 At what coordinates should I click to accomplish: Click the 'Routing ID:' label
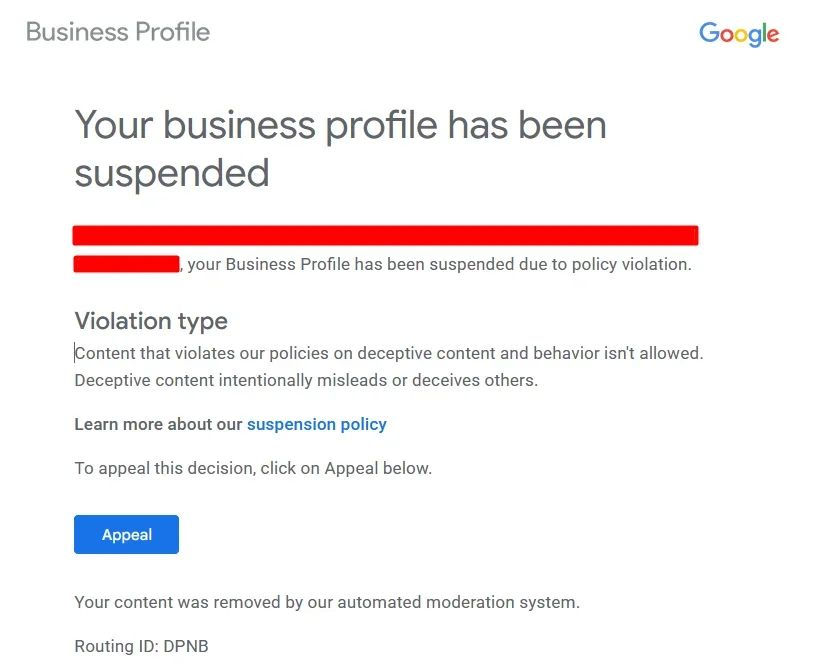(116, 646)
